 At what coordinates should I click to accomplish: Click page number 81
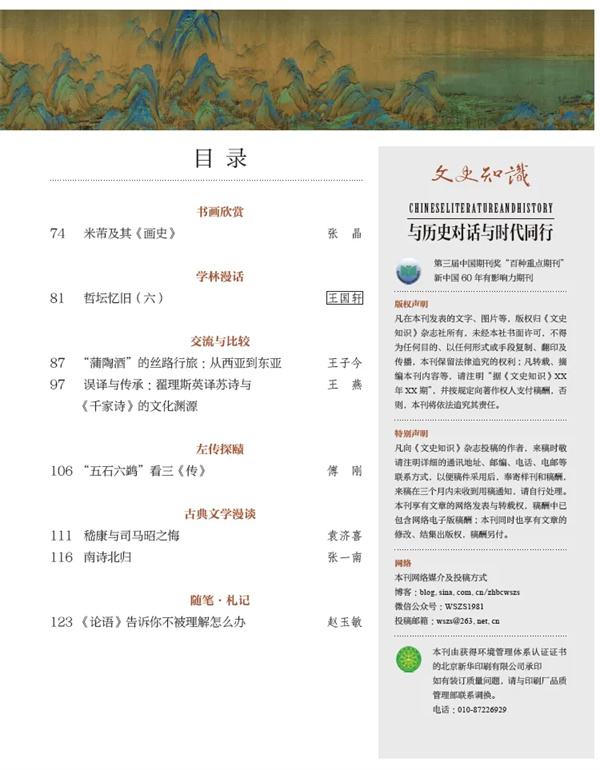pyautogui.click(x=57, y=298)
